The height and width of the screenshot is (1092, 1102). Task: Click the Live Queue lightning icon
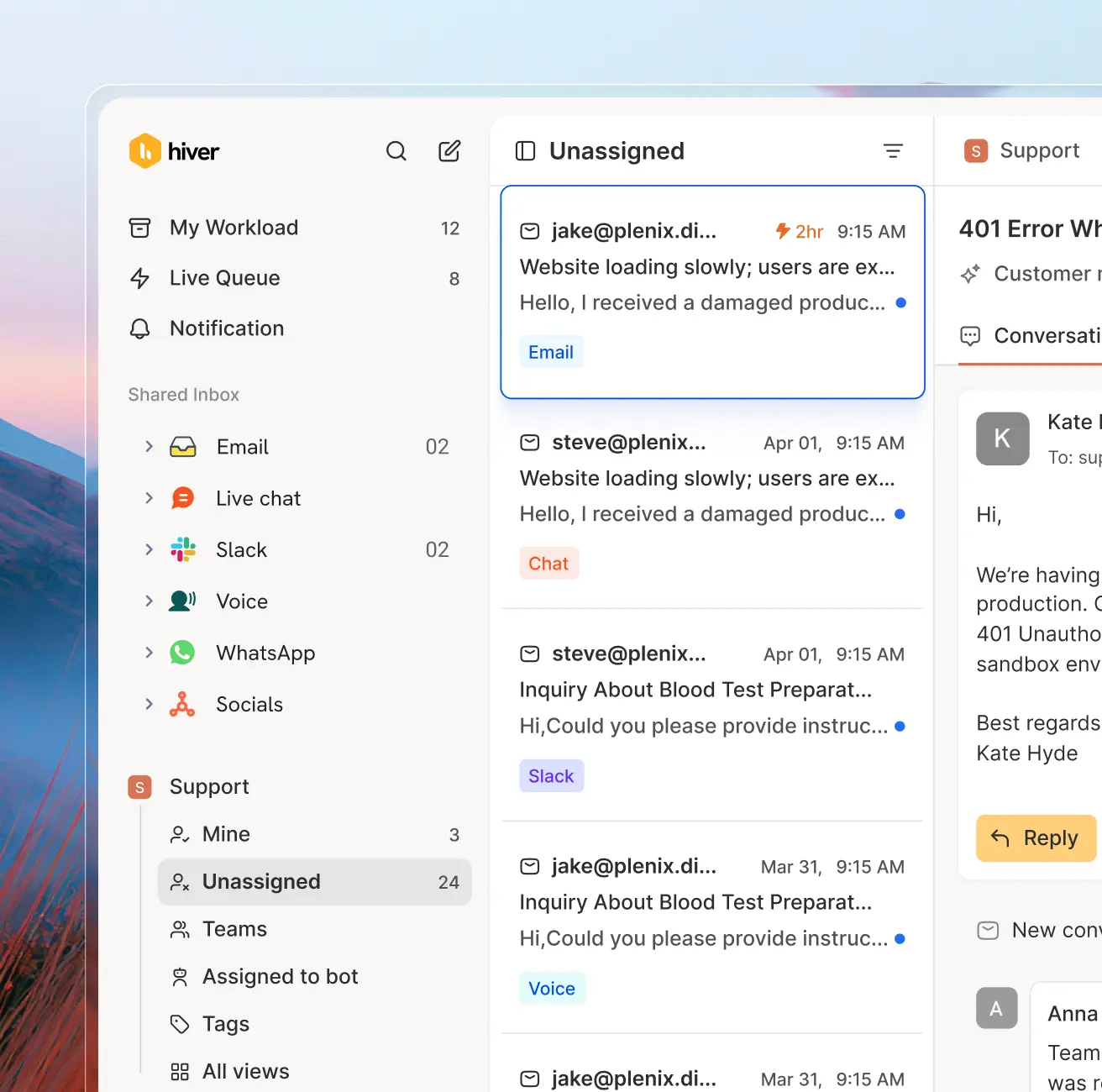[x=139, y=278]
